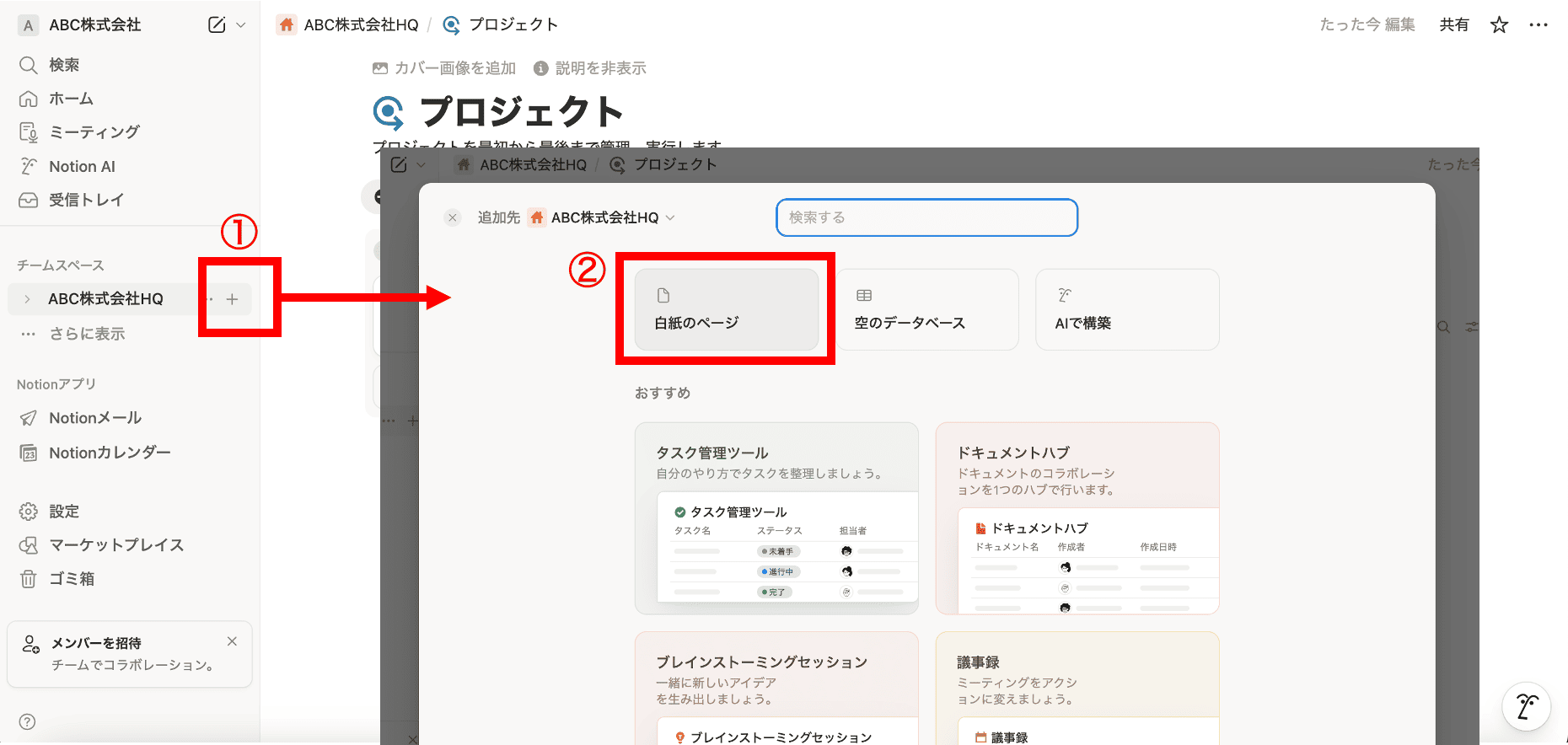Click the 検索する search field
The image size is (1568, 745).
pyautogui.click(x=926, y=217)
